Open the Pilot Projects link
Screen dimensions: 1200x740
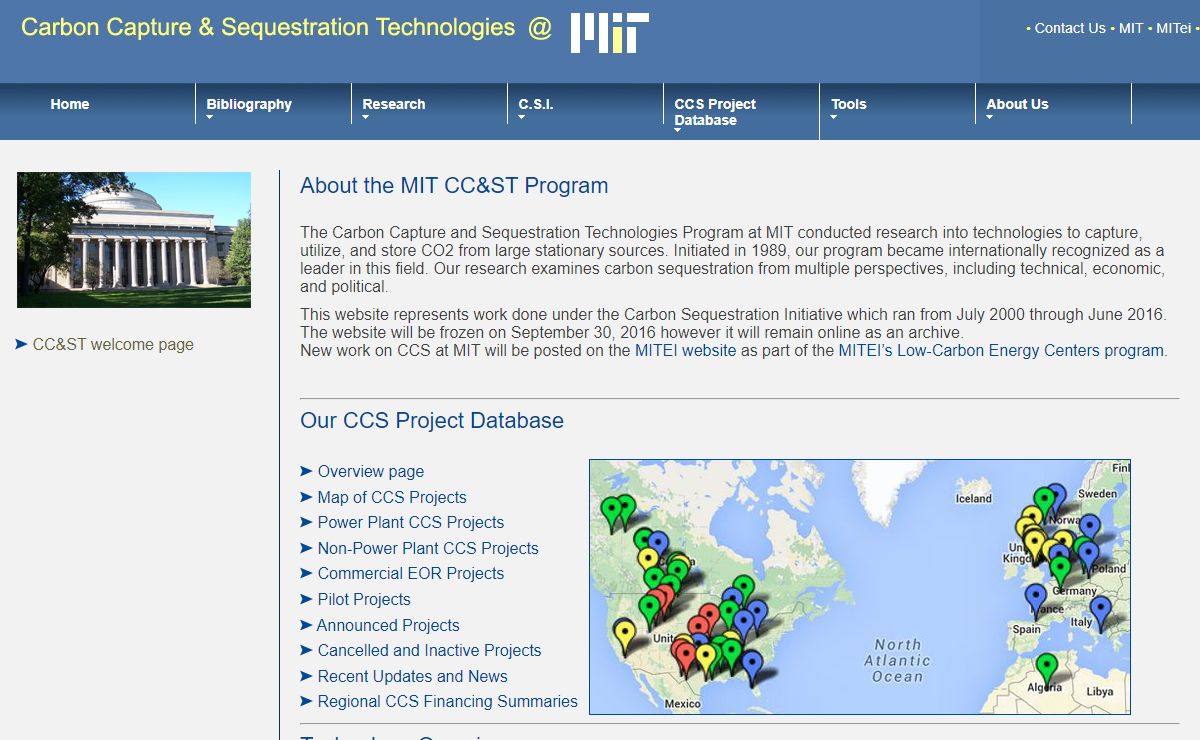click(x=364, y=599)
